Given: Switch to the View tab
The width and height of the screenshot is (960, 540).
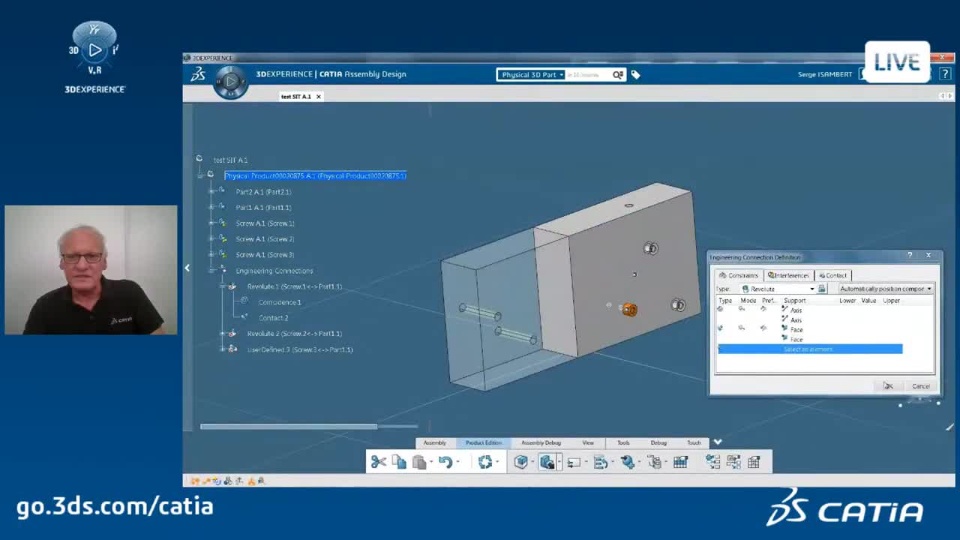Looking at the screenshot, I should click(588, 443).
